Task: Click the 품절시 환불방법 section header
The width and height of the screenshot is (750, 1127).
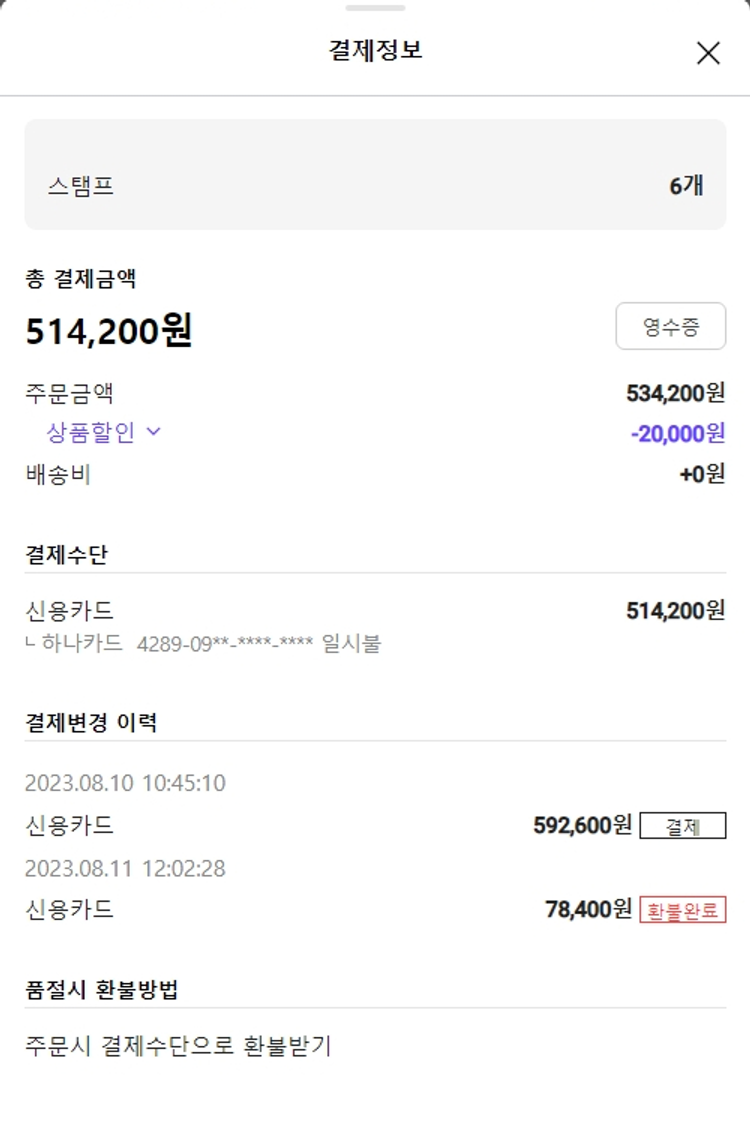Action: [x=102, y=990]
